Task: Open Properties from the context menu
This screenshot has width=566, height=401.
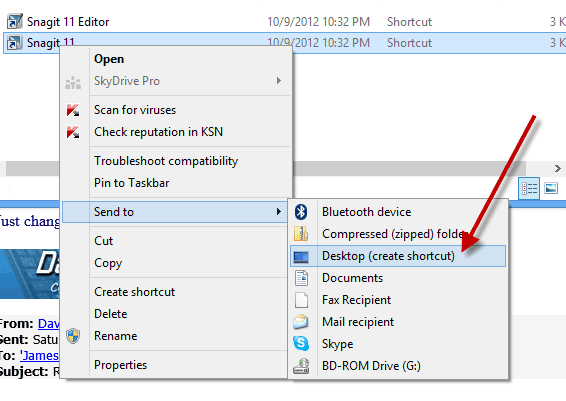Action: tap(121, 365)
